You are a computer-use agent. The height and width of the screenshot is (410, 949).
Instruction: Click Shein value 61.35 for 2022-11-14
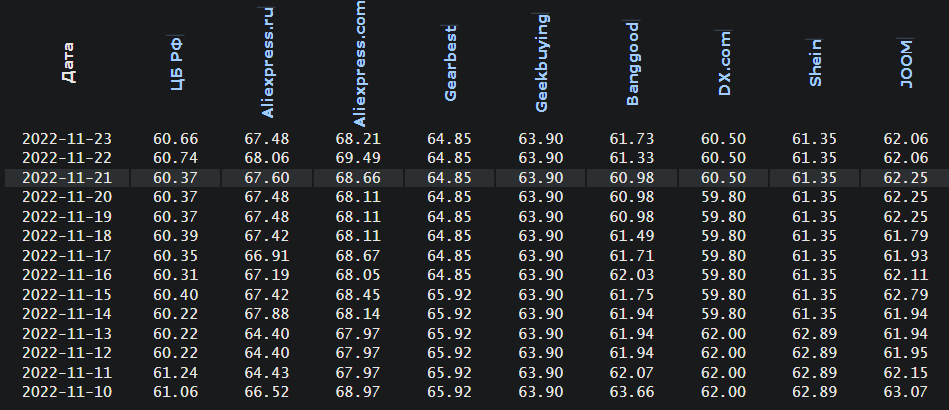[815, 314]
